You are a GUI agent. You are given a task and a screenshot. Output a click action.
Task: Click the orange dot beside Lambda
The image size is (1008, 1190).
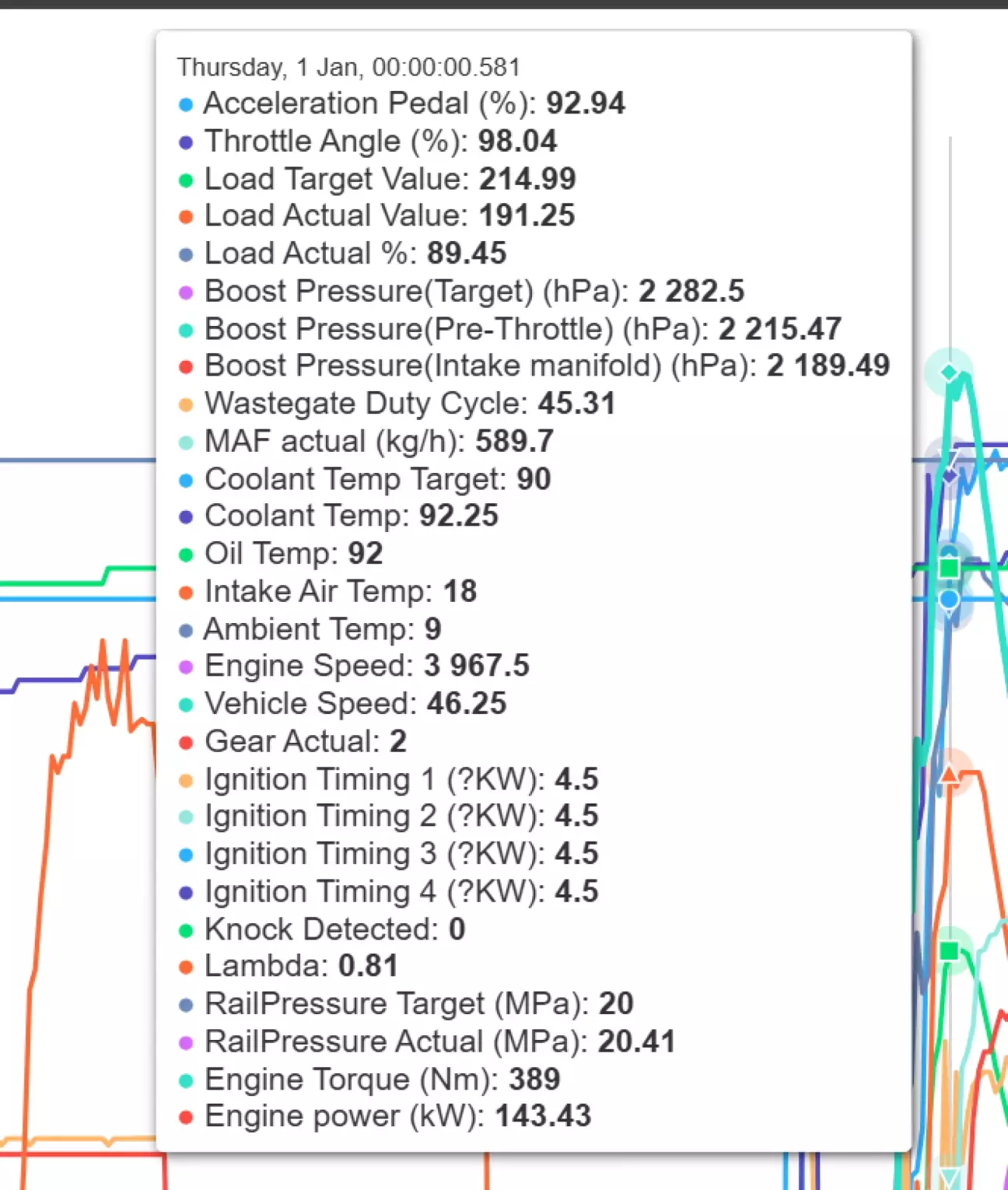click(186, 968)
